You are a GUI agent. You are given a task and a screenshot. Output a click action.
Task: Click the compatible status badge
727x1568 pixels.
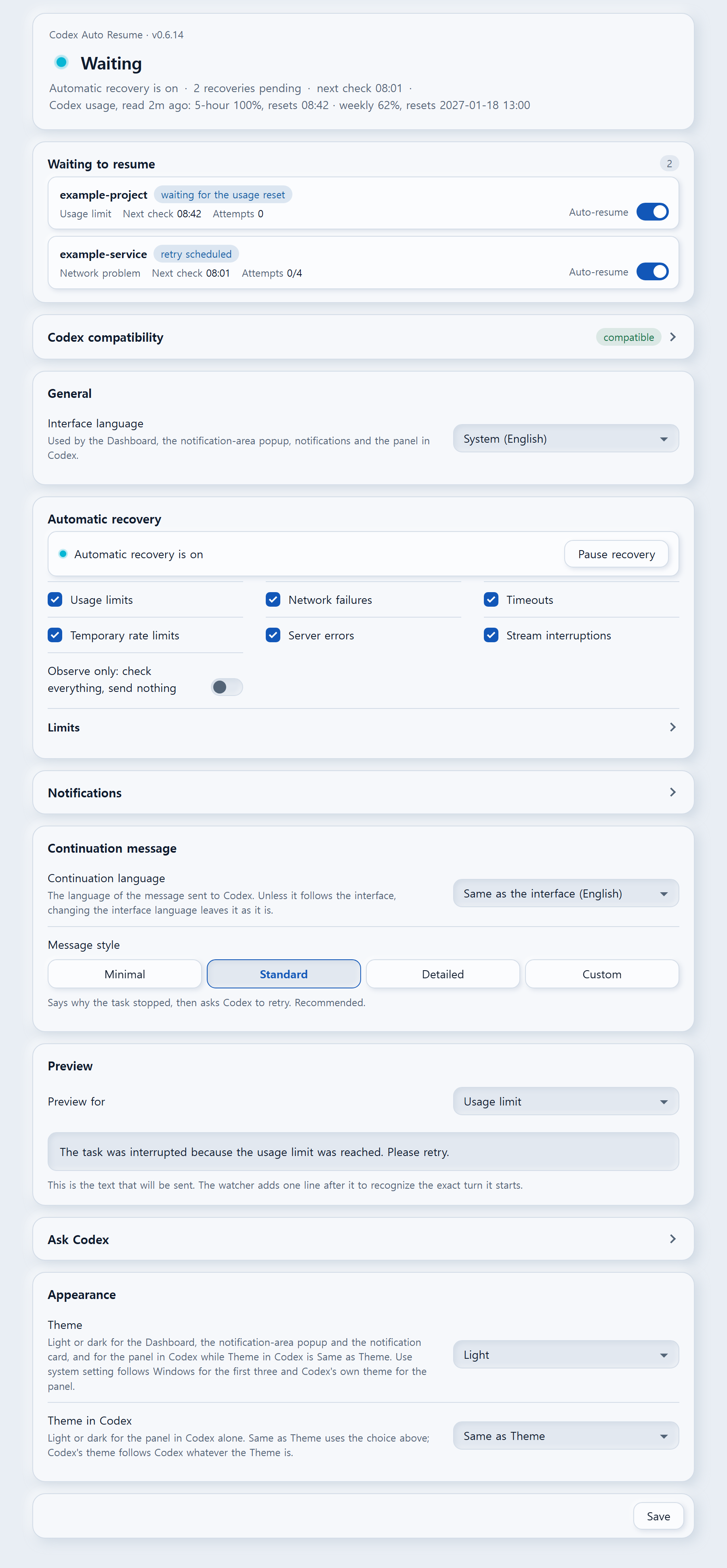click(628, 337)
